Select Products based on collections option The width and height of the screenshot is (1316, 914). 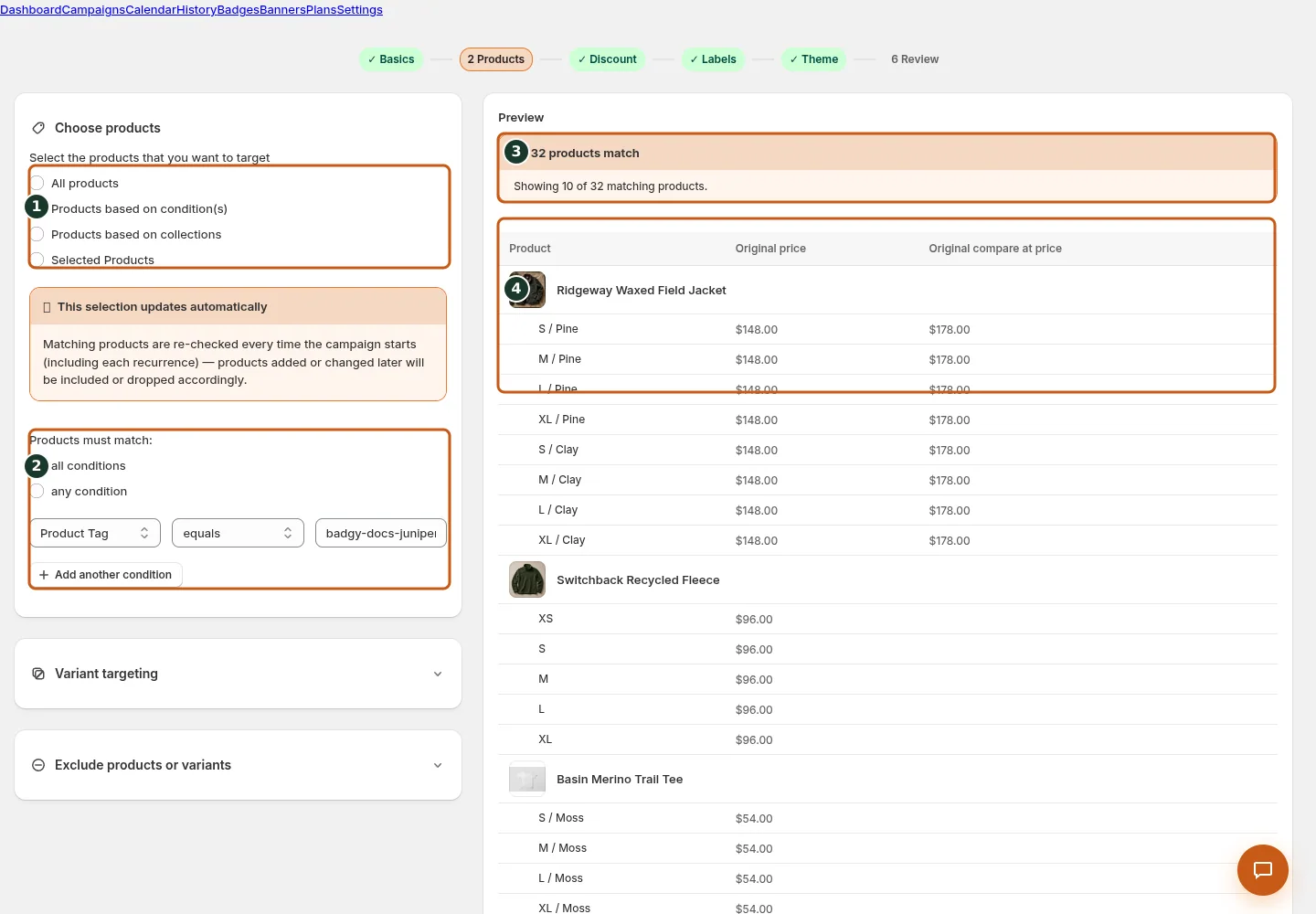point(37,234)
